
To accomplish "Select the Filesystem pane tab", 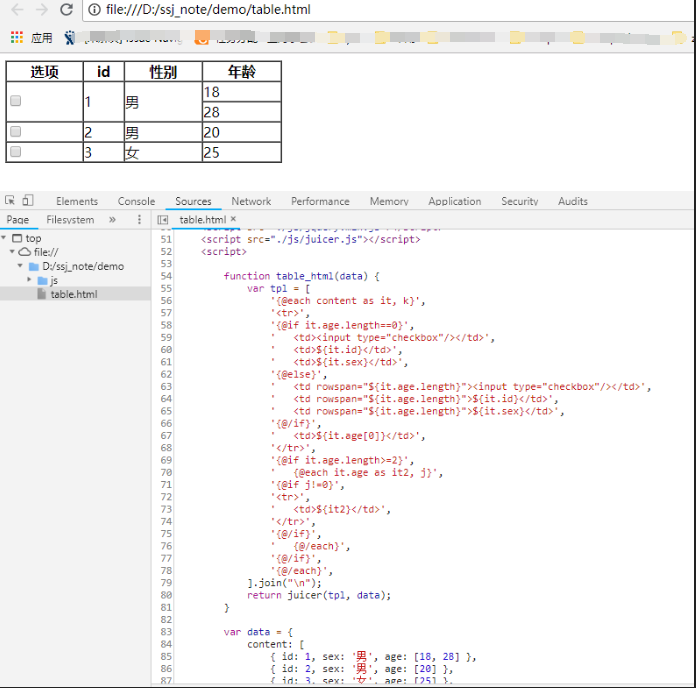I will pyautogui.click(x=70, y=220).
